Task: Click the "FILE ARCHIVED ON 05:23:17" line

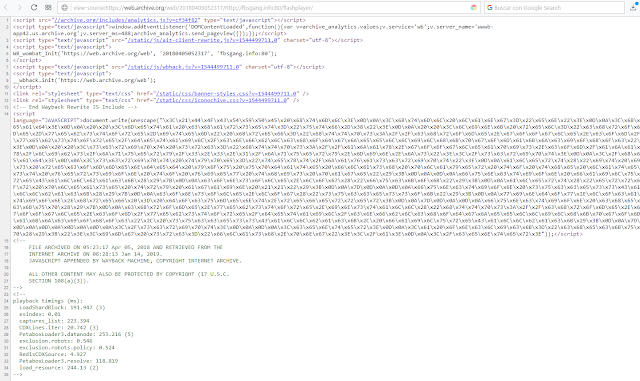Action: 126,247
